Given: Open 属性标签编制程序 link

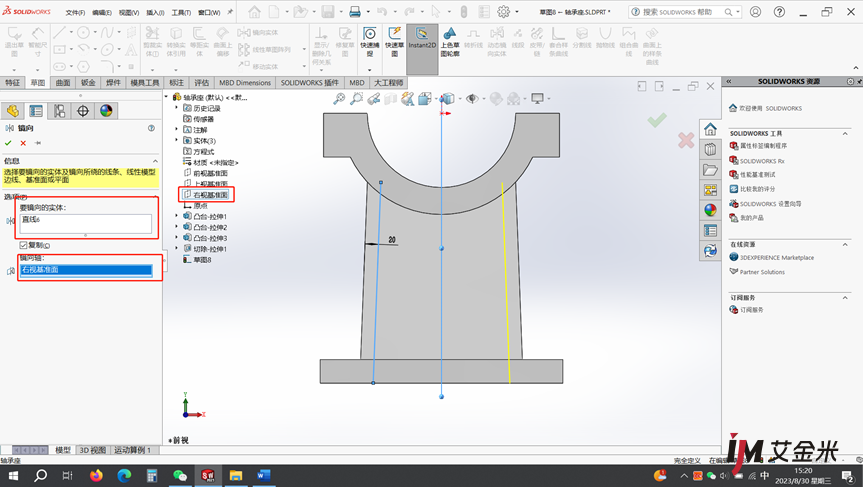Looking at the screenshot, I should click(x=763, y=146).
